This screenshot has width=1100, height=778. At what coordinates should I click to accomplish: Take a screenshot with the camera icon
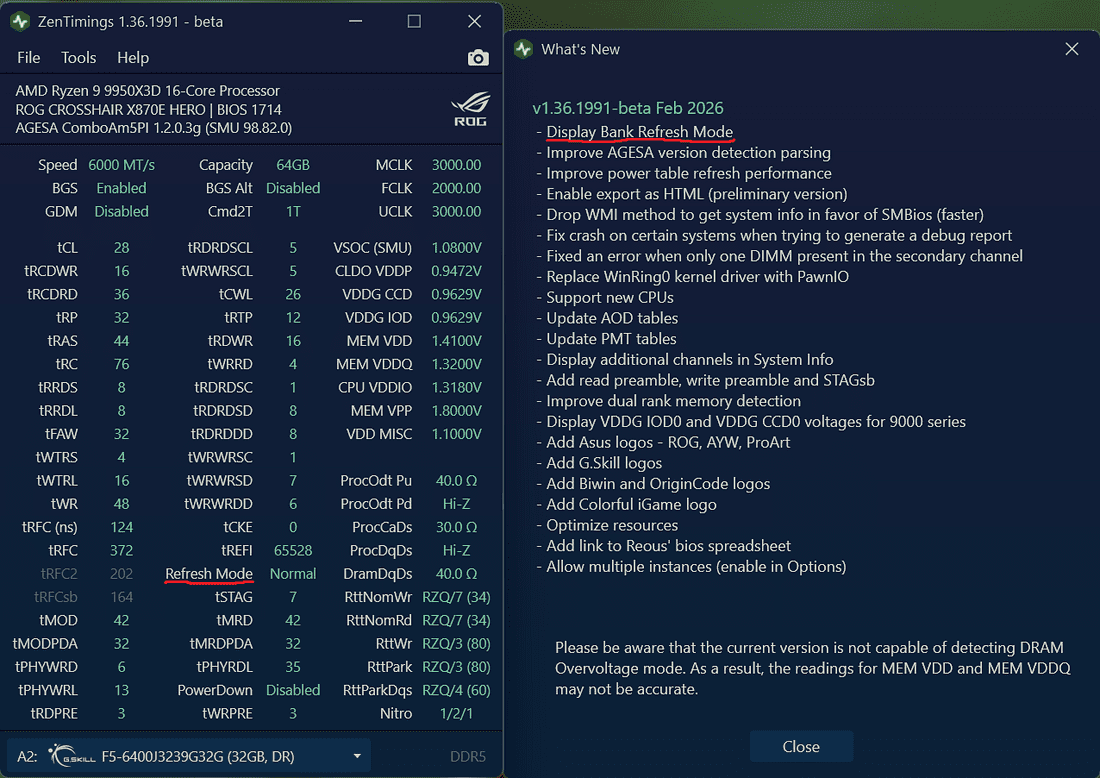[x=478, y=58]
